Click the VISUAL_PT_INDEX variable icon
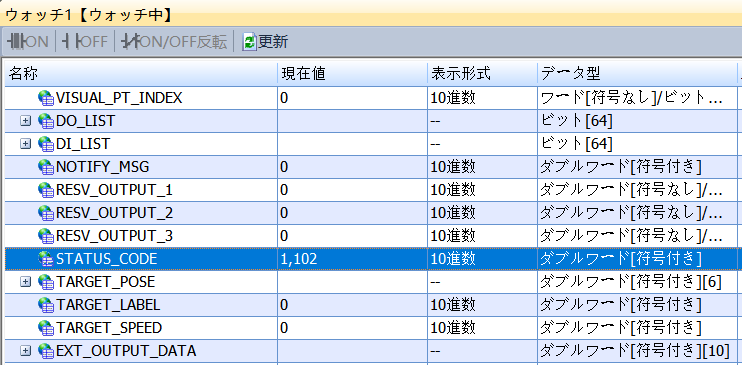The image size is (742, 365). (x=46, y=98)
